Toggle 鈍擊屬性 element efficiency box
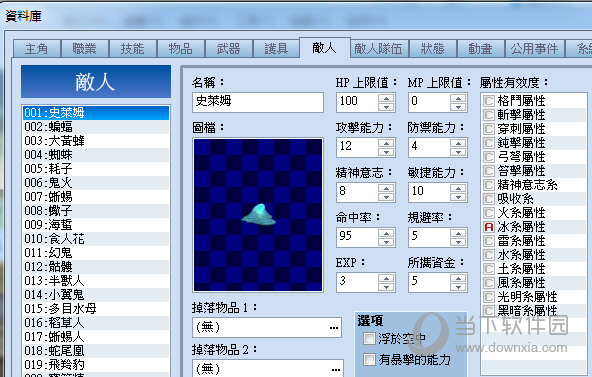Image resolution: width=592 pixels, height=377 pixels. pos(489,143)
